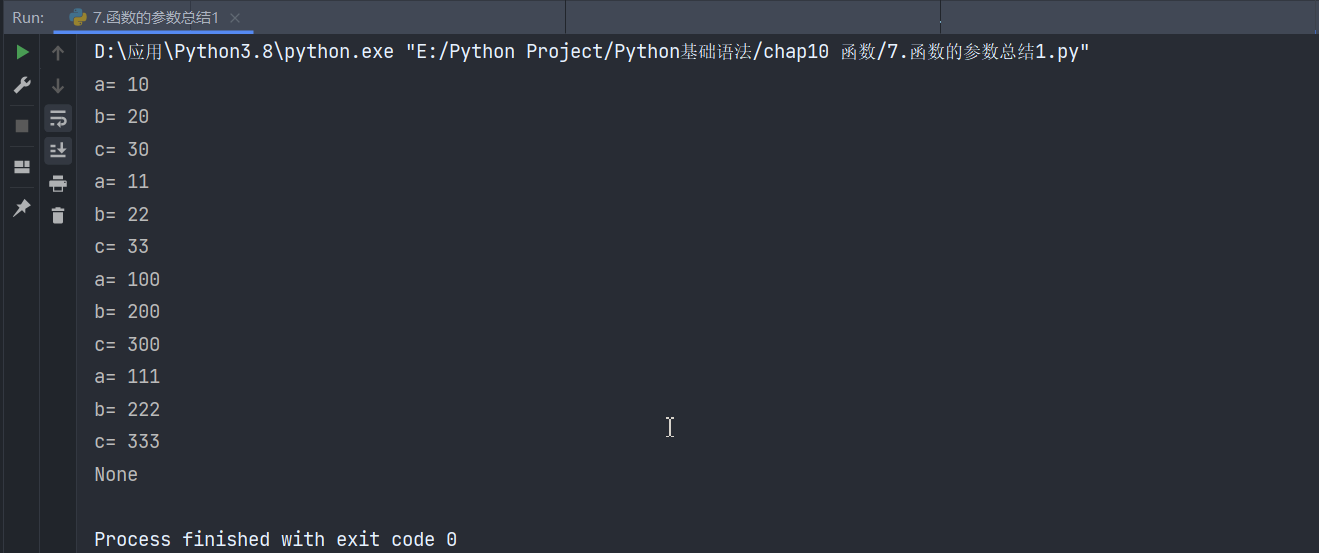The width and height of the screenshot is (1319, 553).
Task: Print the console output via printer icon
Action: (58, 183)
